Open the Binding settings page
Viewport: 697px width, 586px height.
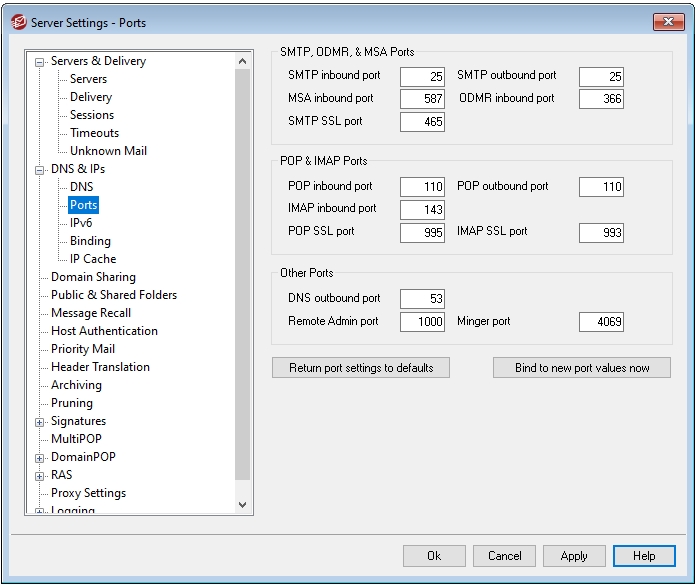90,241
